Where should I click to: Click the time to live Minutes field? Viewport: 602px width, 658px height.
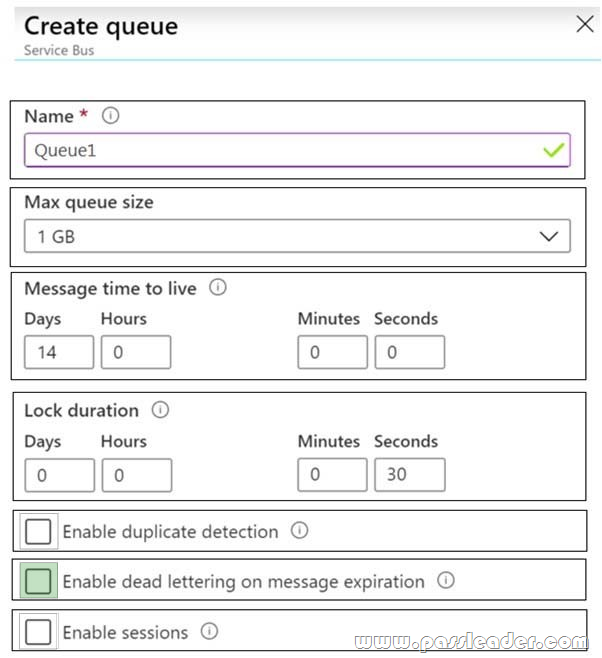point(333,352)
